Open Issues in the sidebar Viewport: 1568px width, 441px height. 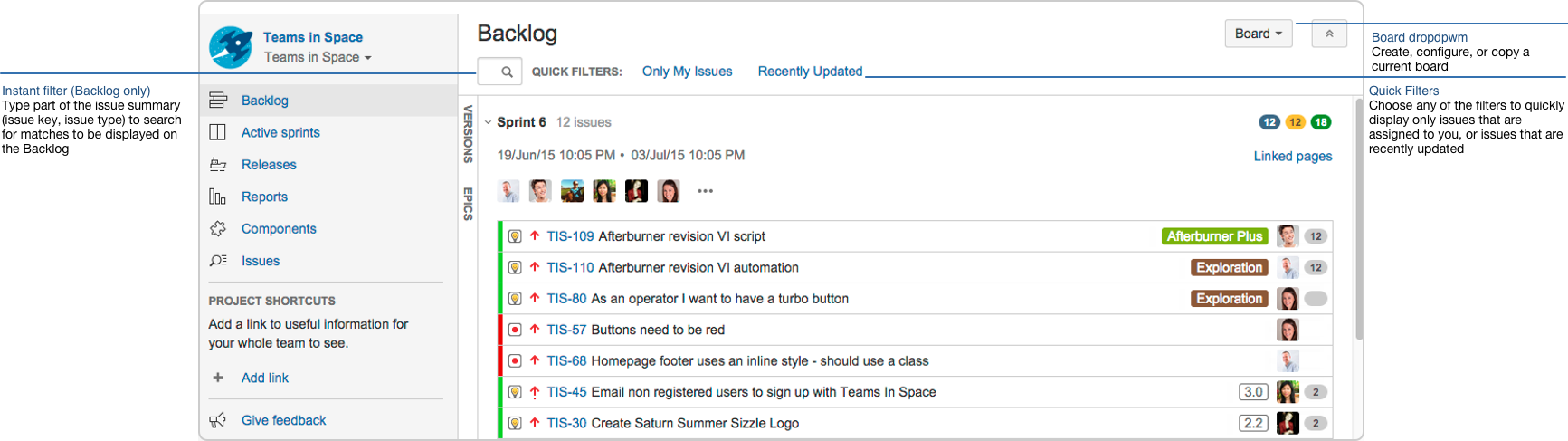click(261, 261)
